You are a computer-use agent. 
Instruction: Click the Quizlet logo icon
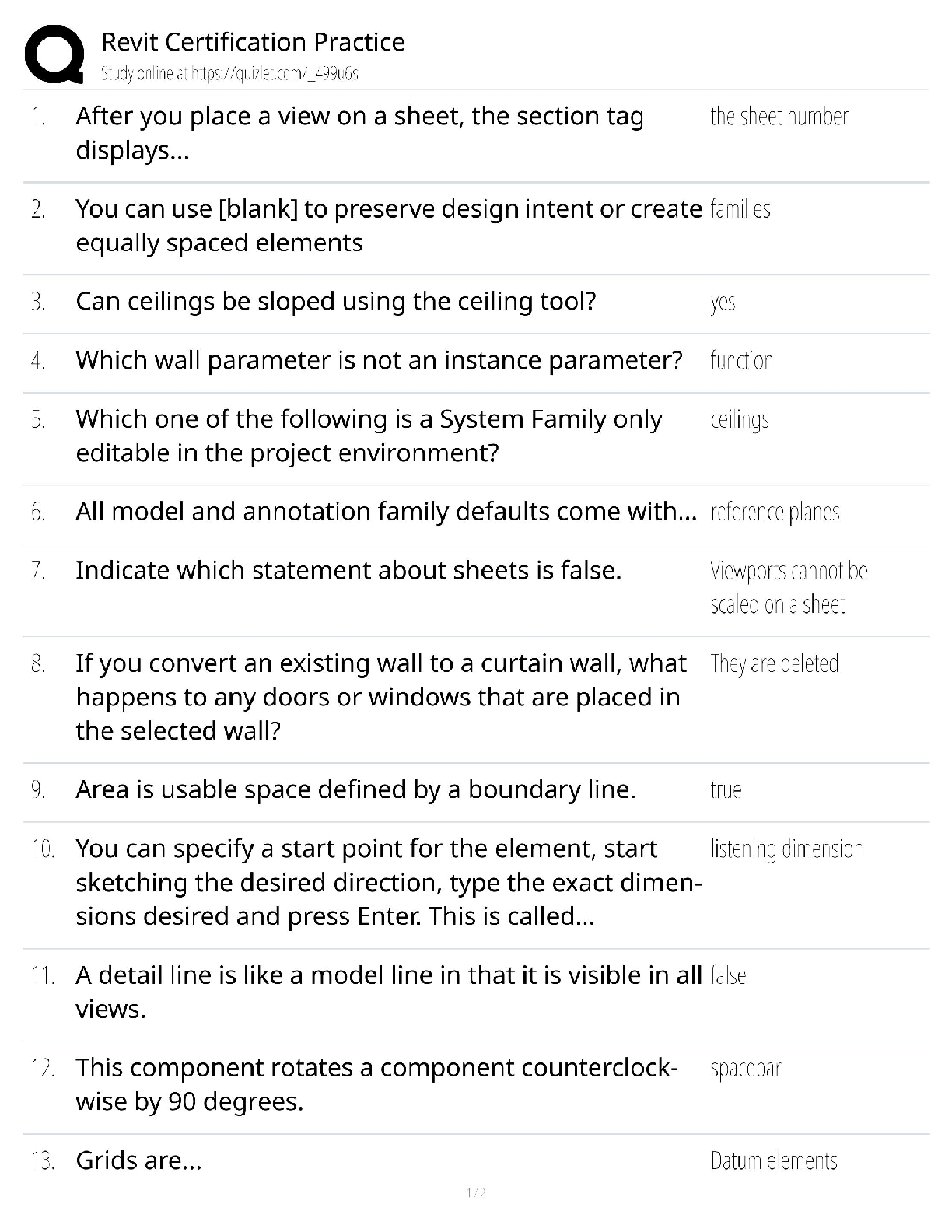(x=54, y=54)
